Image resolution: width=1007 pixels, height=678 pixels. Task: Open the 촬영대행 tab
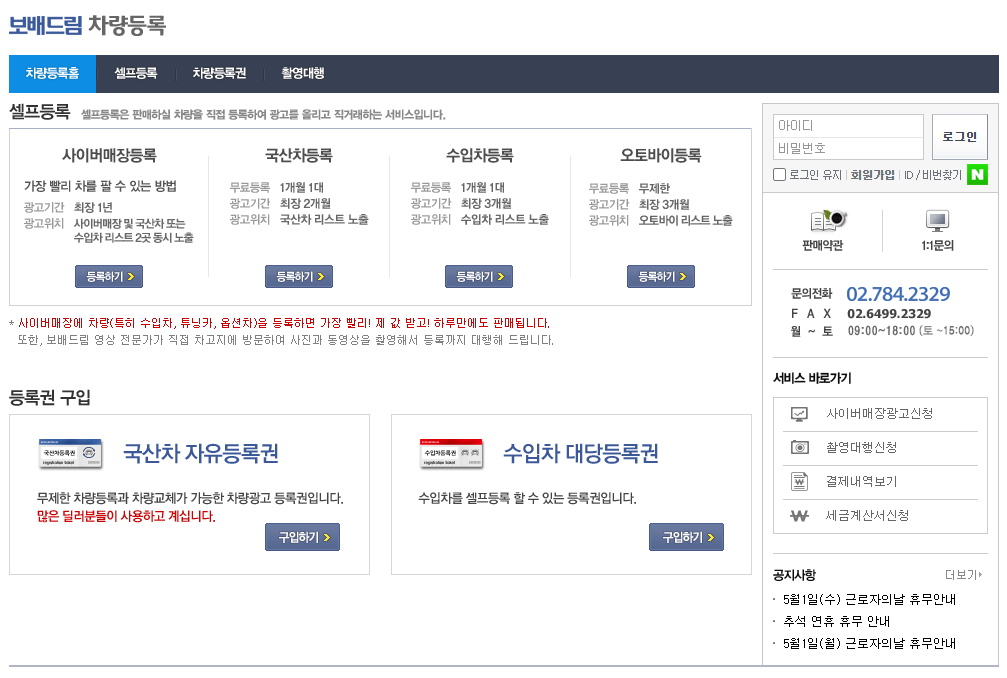301,73
